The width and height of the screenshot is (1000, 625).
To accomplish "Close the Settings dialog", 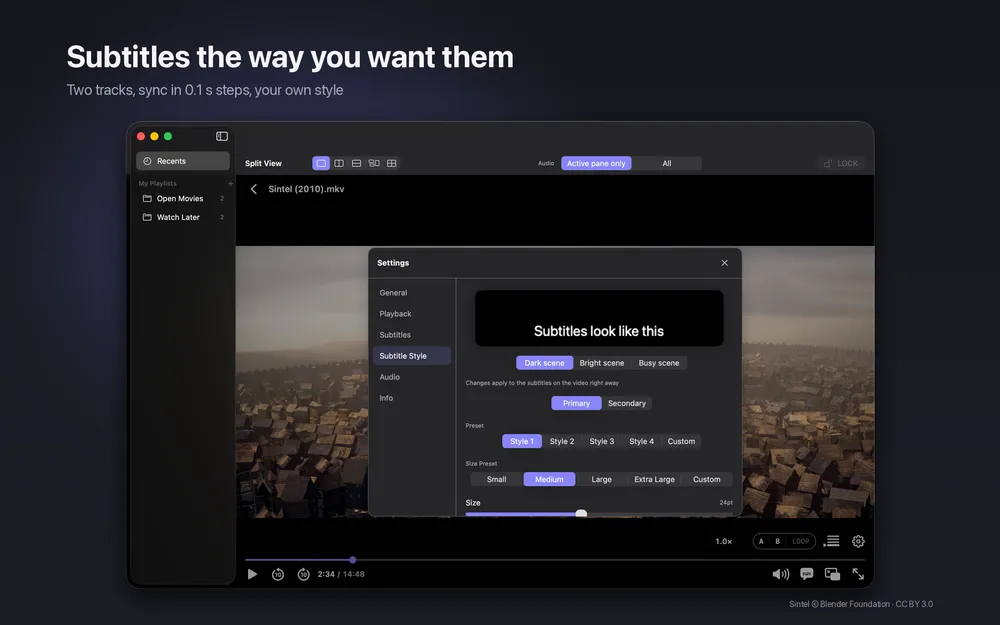I will click(x=724, y=263).
